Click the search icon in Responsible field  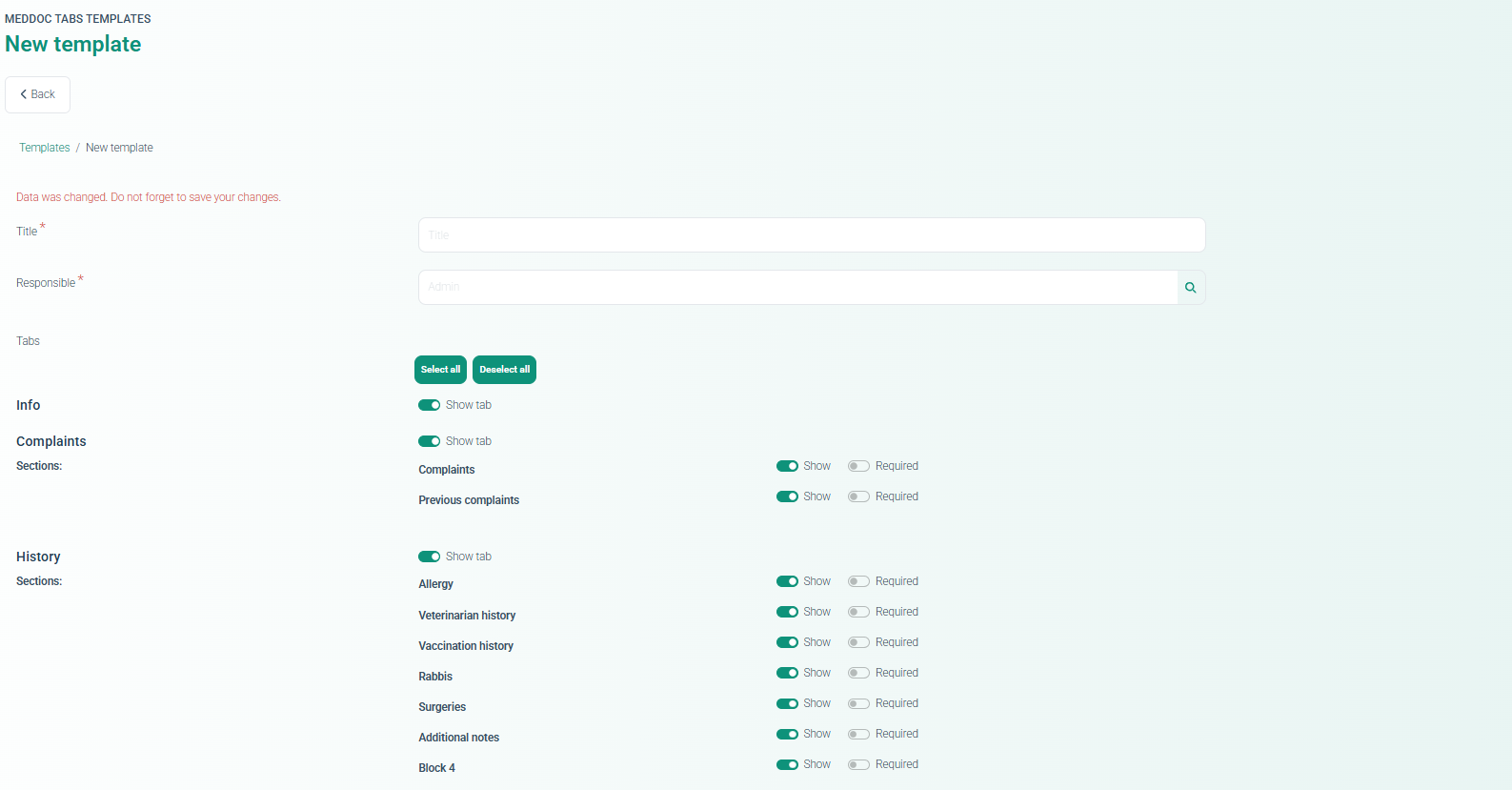(1190, 288)
